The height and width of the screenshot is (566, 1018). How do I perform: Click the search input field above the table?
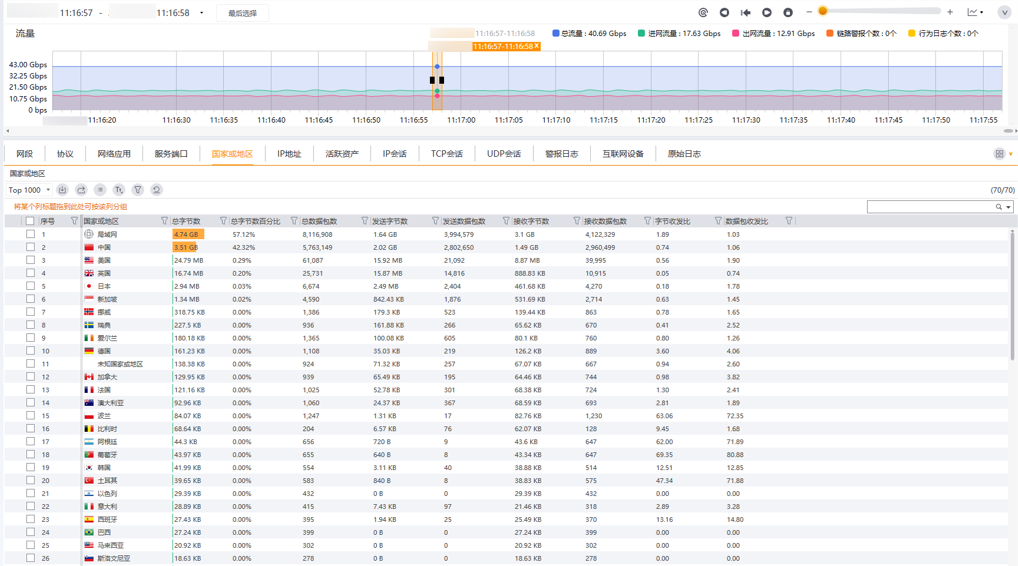[x=930, y=207]
